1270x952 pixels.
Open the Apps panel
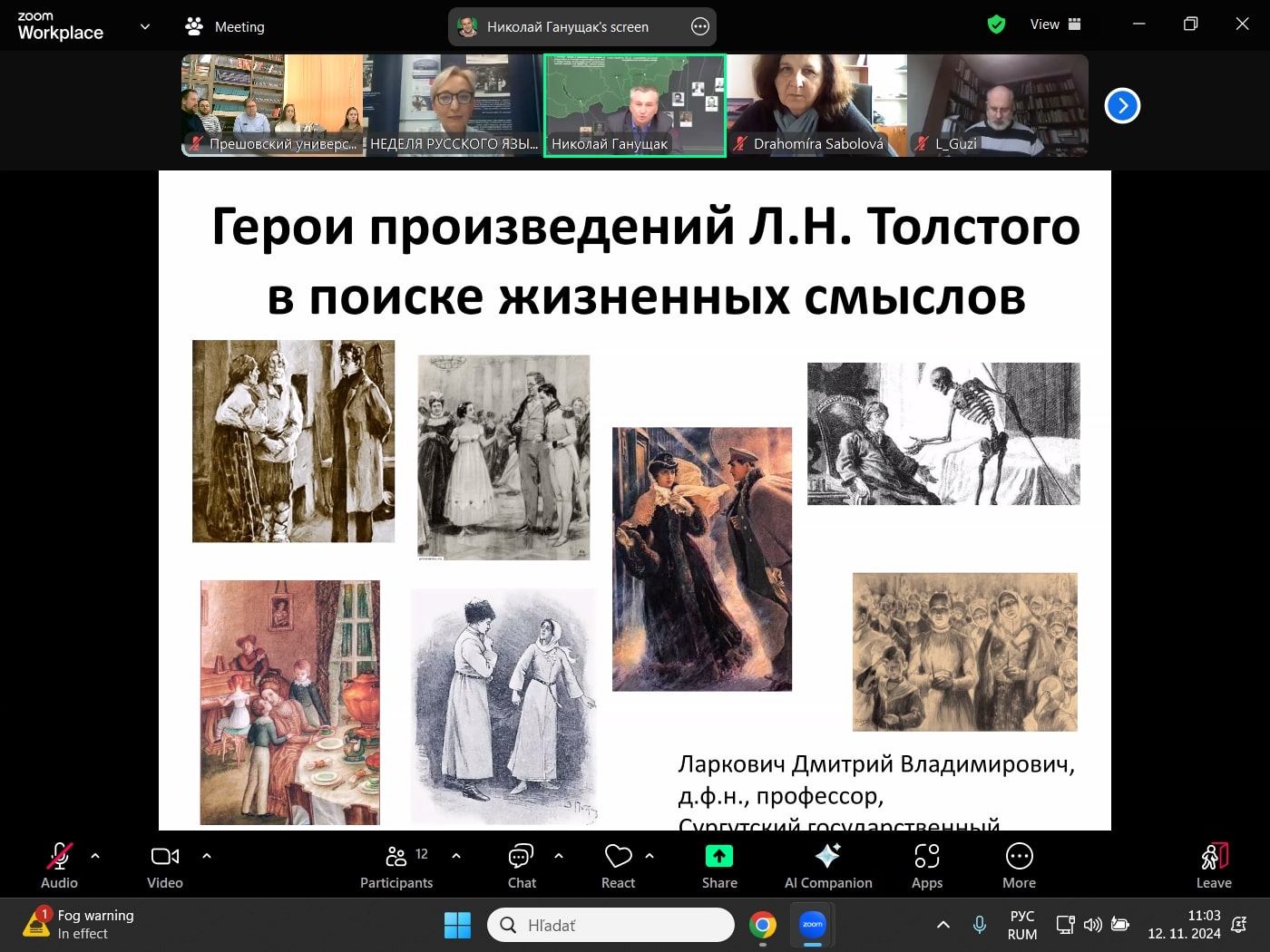pyautogui.click(x=927, y=866)
